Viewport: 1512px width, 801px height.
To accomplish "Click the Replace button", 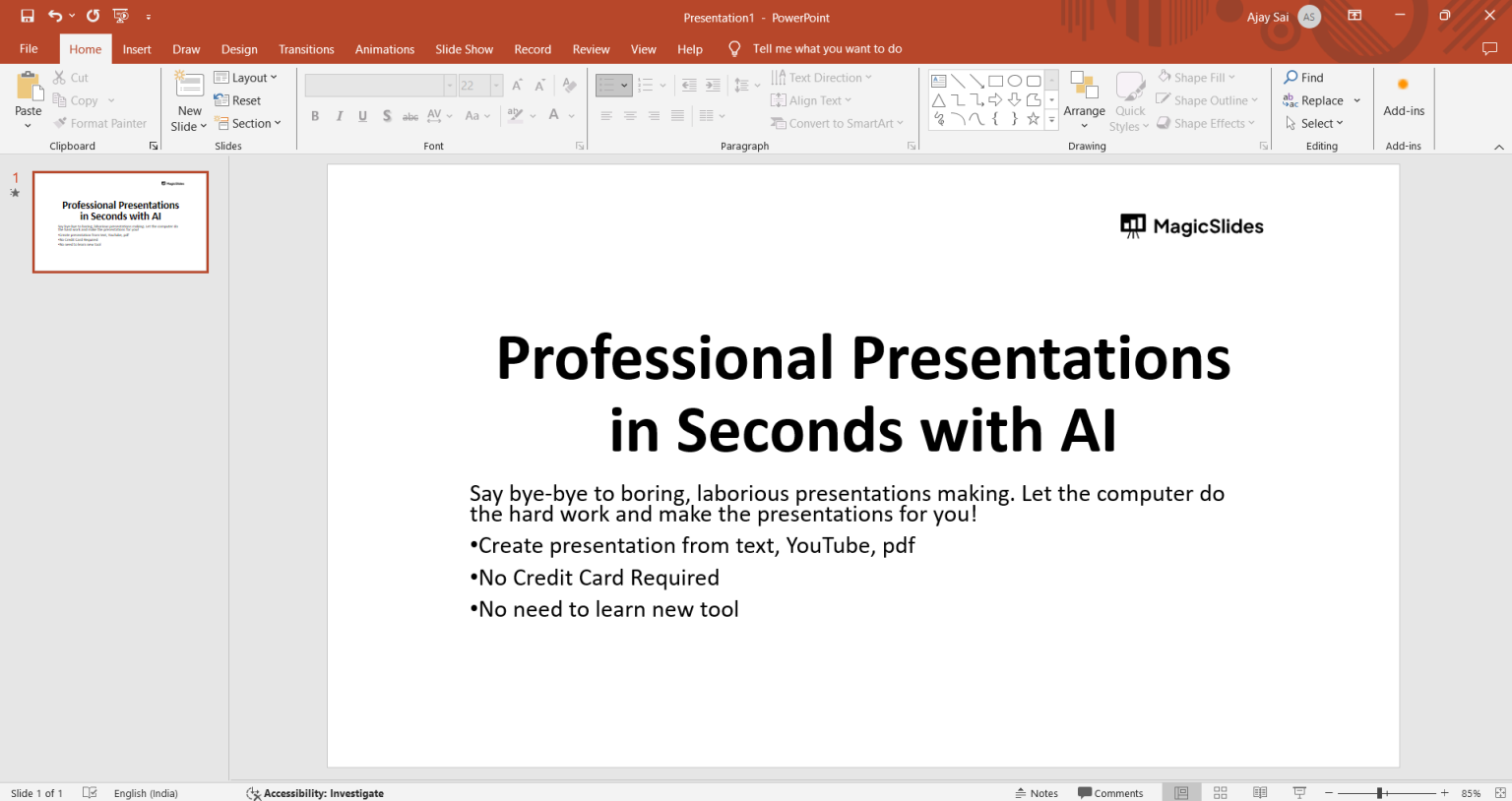I will click(1314, 100).
